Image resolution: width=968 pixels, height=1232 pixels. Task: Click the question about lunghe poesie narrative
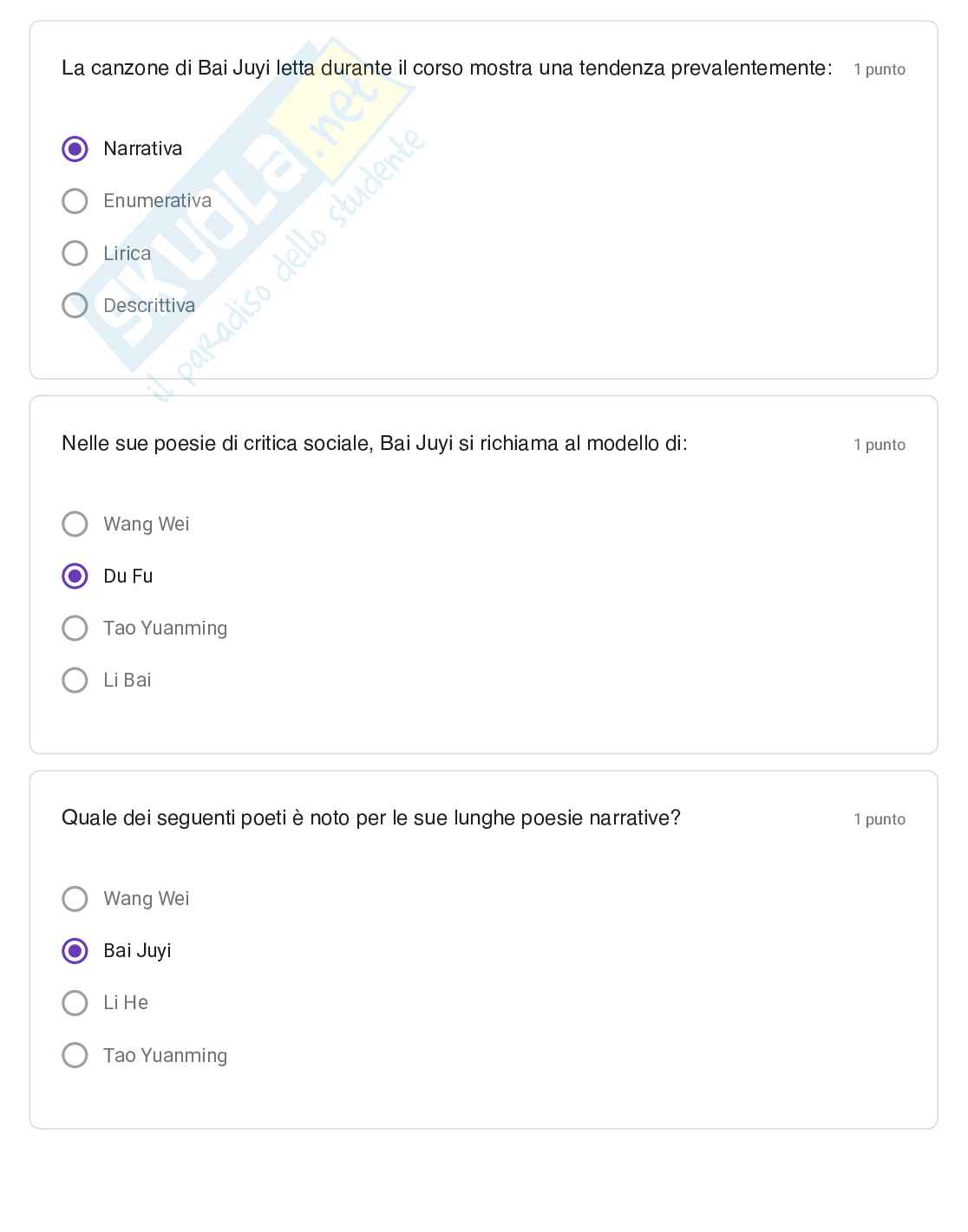[x=370, y=818]
